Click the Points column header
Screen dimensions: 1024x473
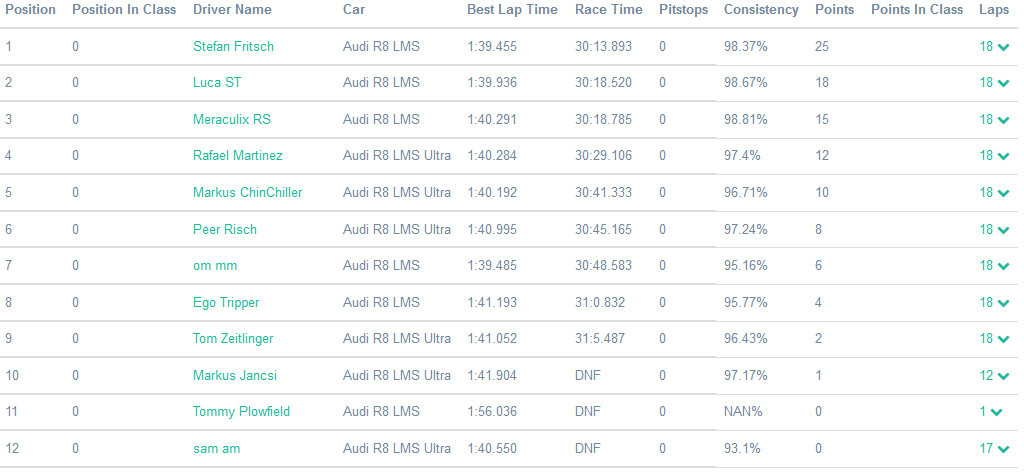coord(834,10)
